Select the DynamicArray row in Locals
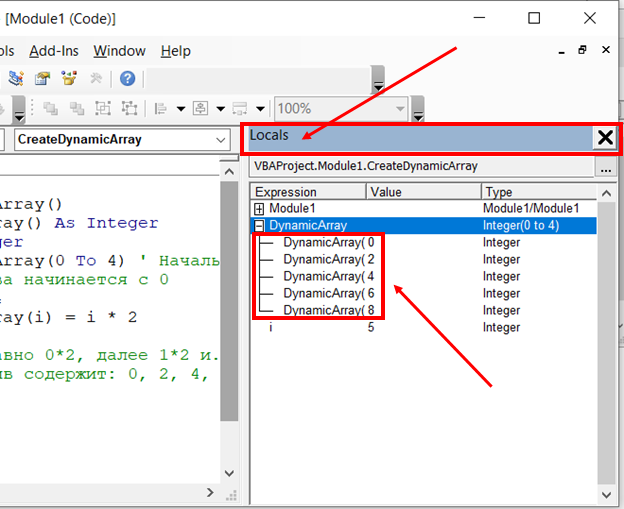 (x=423, y=226)
